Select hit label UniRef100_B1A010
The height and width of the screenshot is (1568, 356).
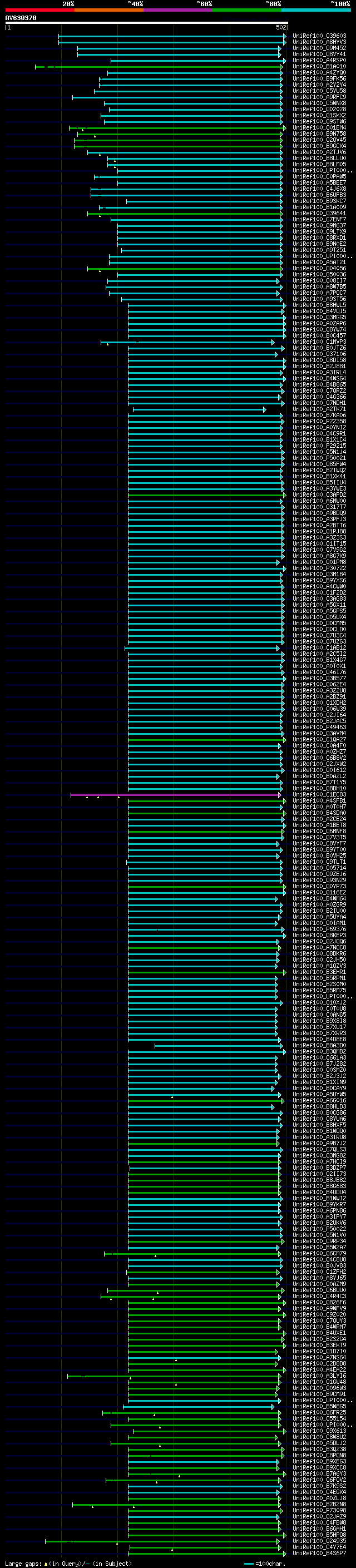(319, 66)
